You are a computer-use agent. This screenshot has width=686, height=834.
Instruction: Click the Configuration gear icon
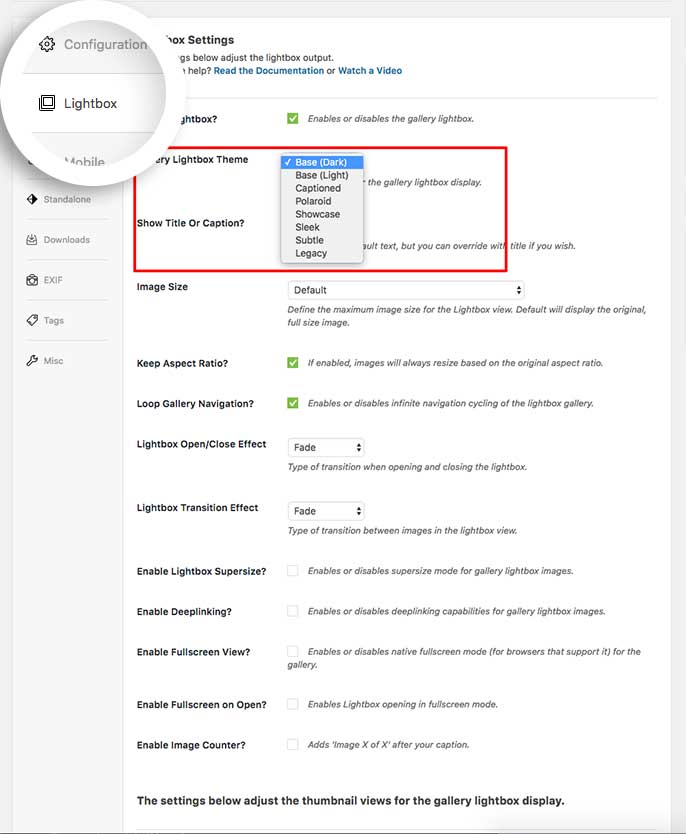tap(46, 44)
